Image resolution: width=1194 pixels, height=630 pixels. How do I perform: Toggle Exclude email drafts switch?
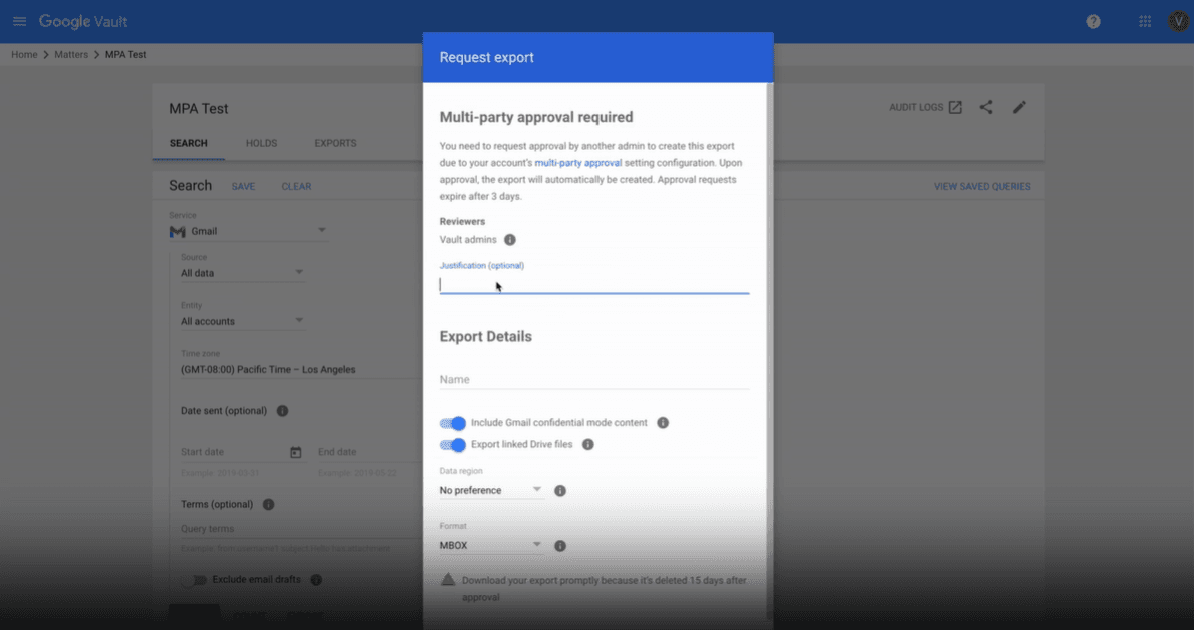pyautogui.click(x=197, y=580)
